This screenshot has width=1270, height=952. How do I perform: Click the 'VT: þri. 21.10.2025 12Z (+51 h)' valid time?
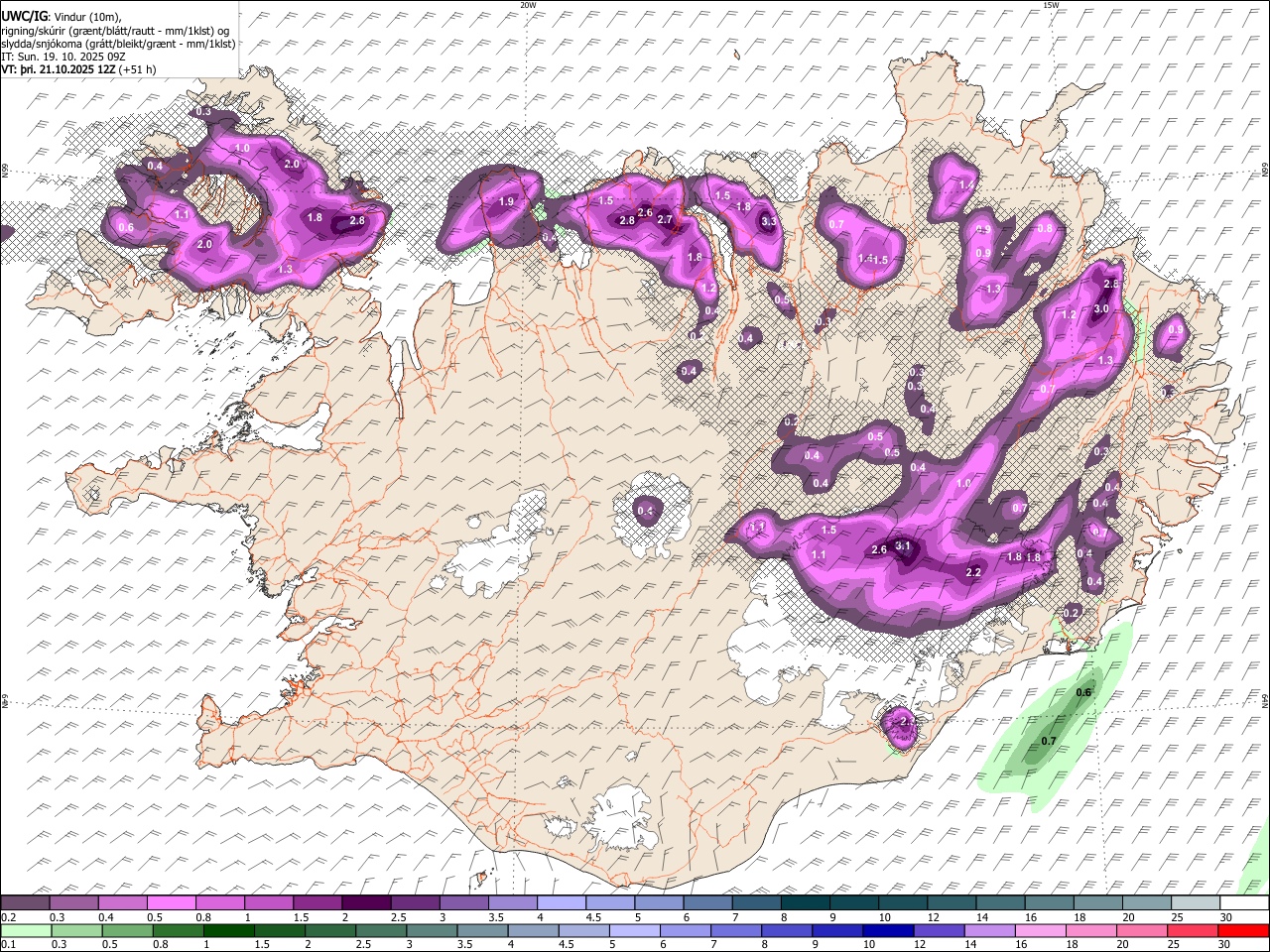point(78,69)
